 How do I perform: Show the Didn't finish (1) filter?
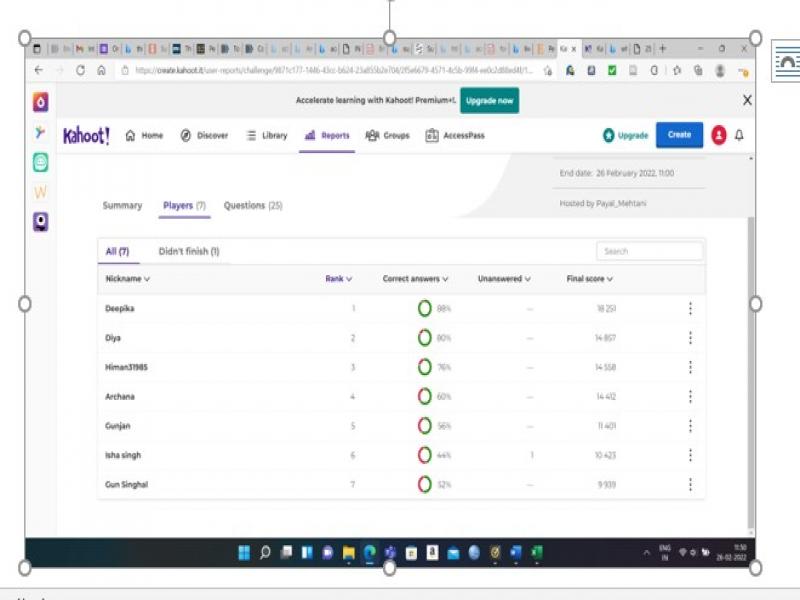(188, 251)
